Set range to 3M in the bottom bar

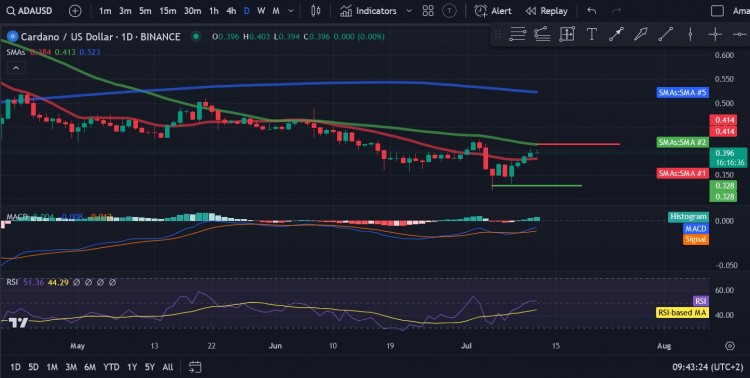[71, 367]
